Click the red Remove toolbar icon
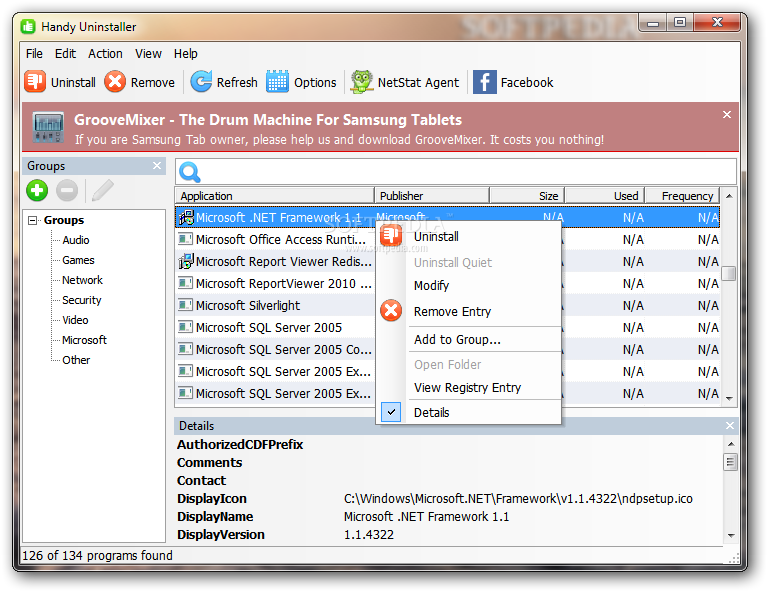The image size is (768, 592). pyautogui.click(x=115, y=81)
